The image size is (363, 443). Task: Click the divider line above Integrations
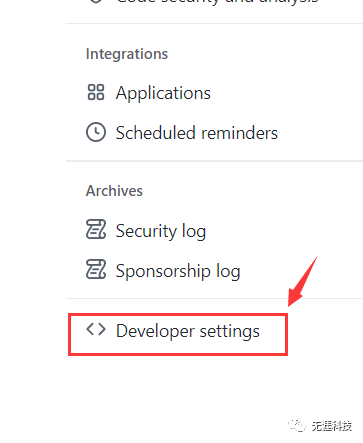pos(214,24)
